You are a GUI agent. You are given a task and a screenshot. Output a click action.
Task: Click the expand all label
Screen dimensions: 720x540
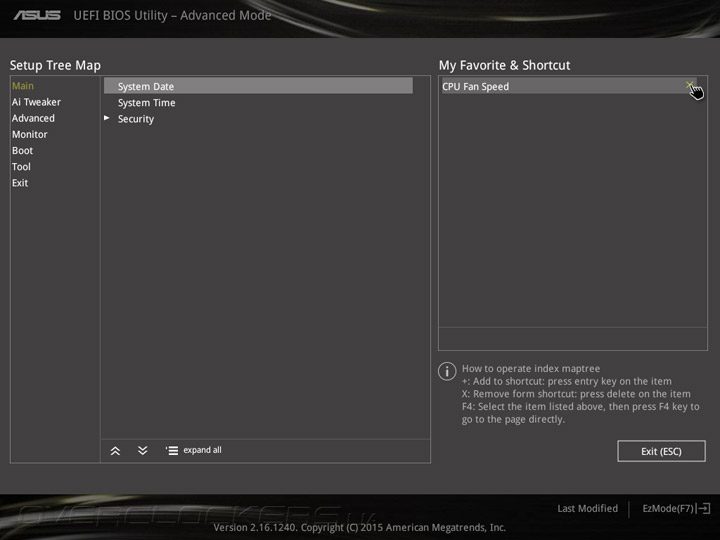click(202, 450)
